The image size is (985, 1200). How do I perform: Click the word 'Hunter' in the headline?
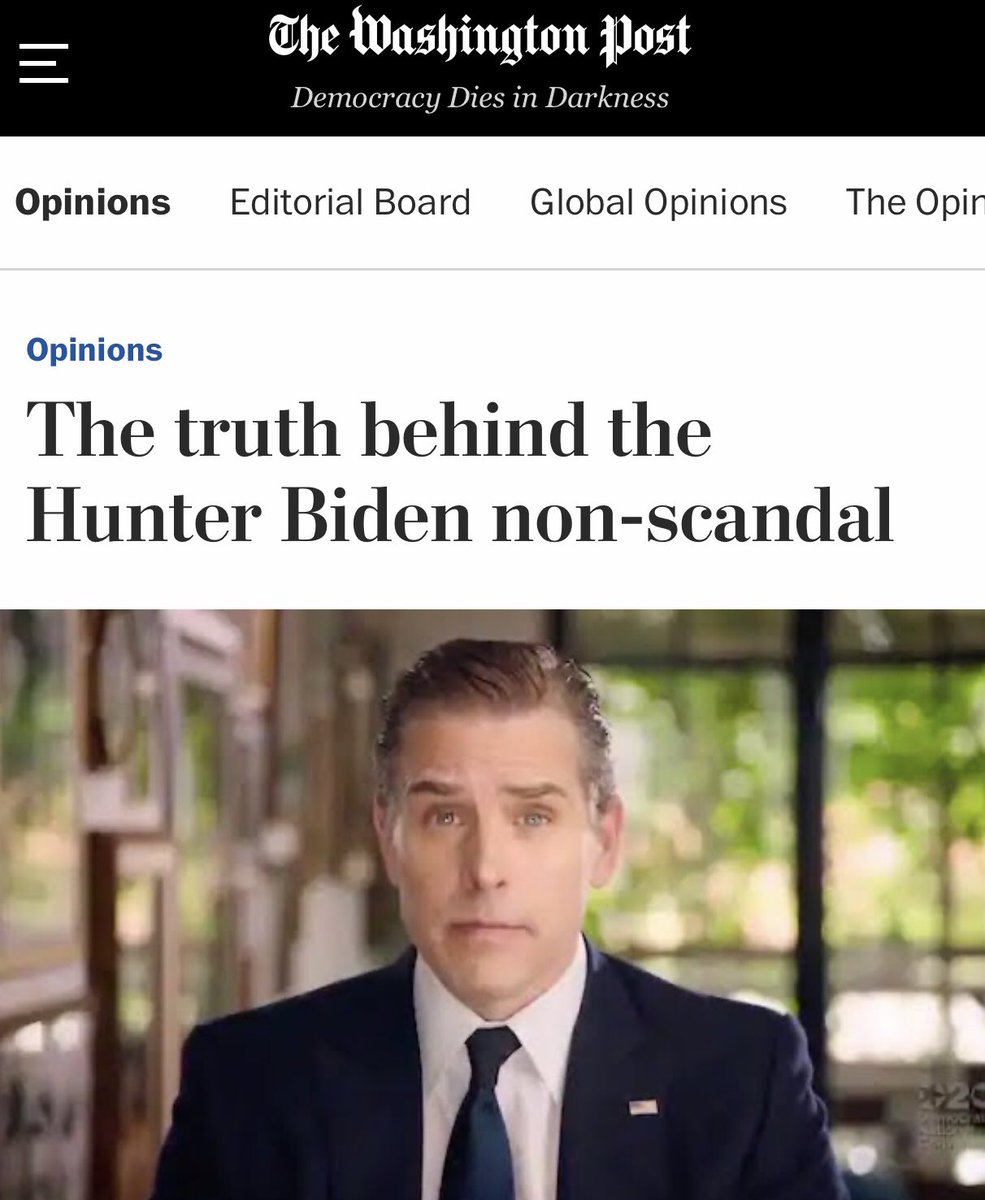[x=146, y=517]
